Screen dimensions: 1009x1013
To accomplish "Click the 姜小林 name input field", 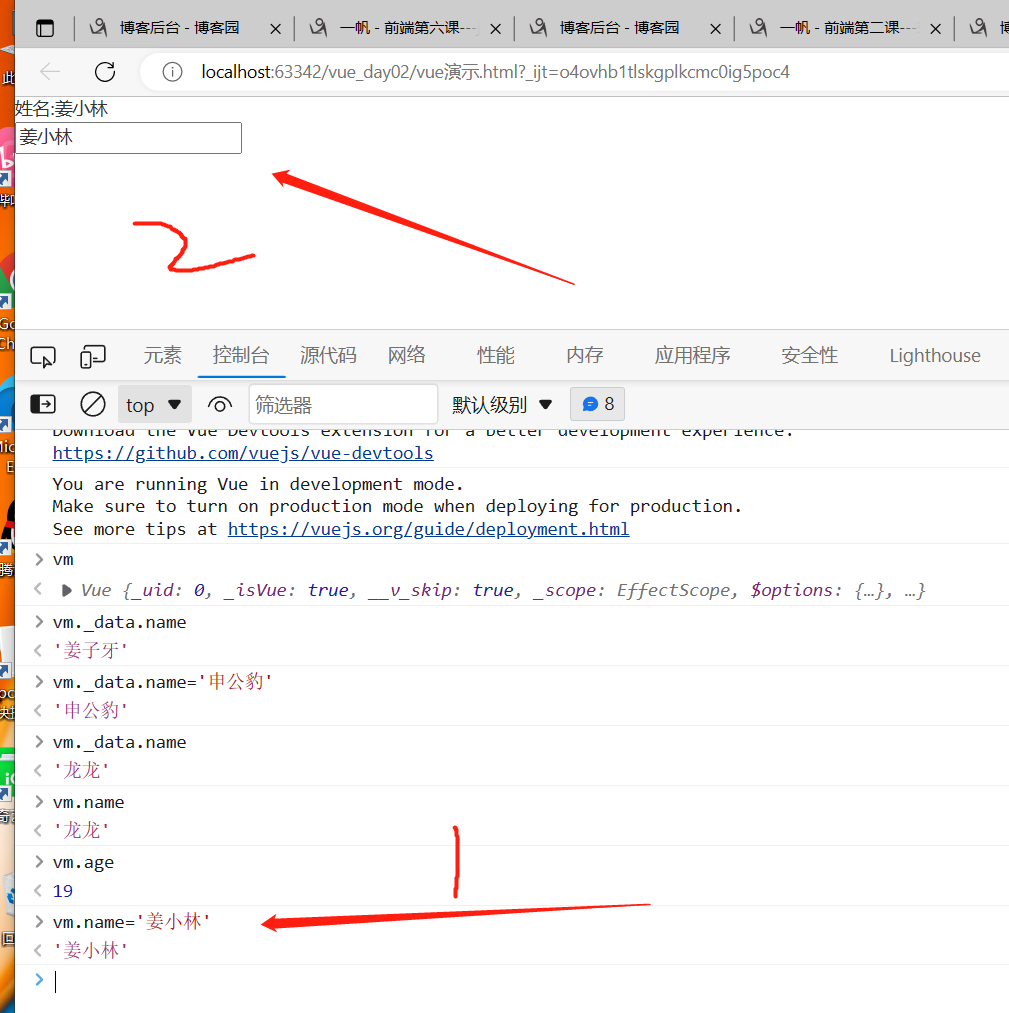I will [129, 138].
